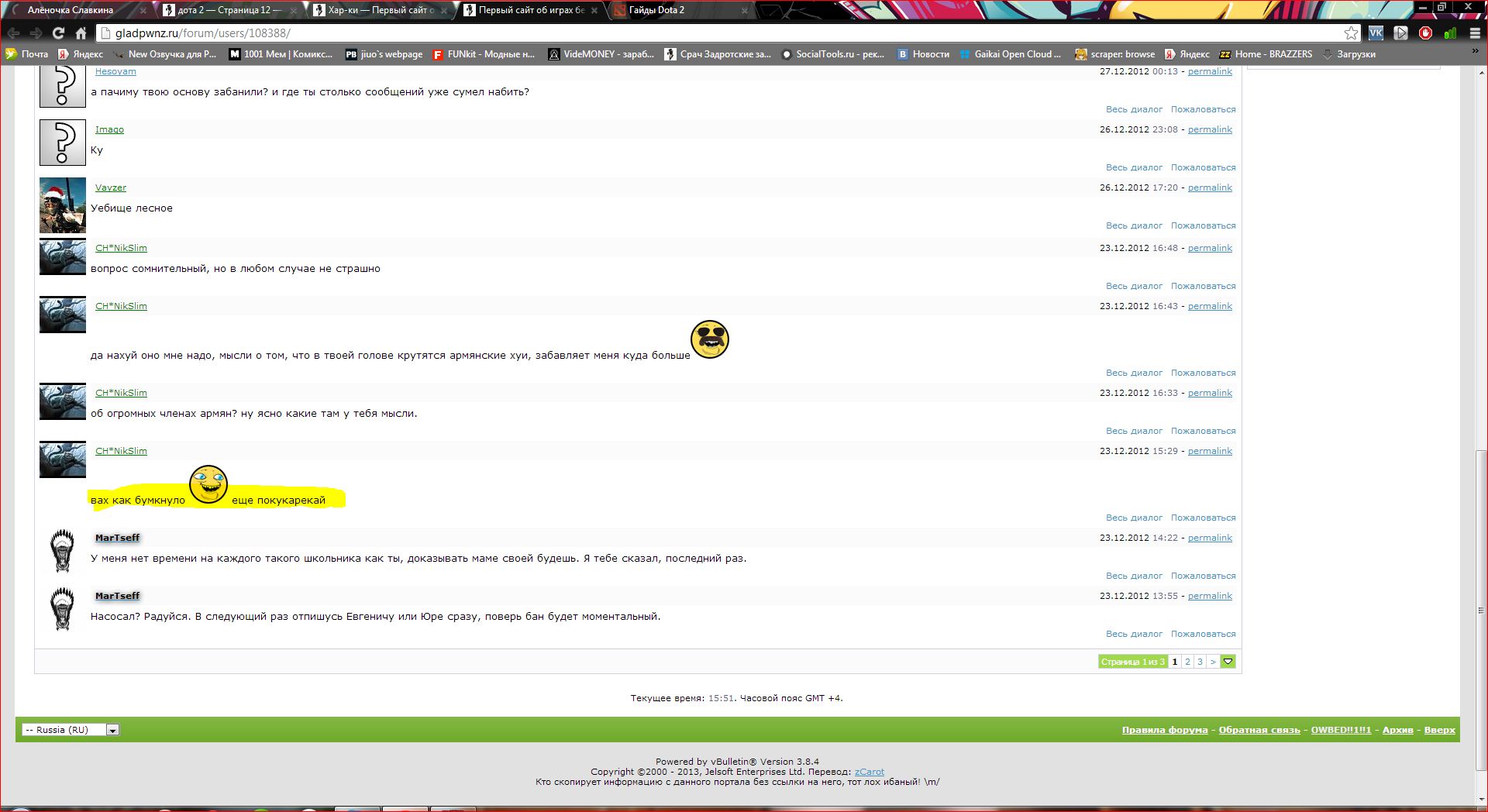Close the Гайды Dota 2 tab
1488x812 pixels.
point(745,11)
